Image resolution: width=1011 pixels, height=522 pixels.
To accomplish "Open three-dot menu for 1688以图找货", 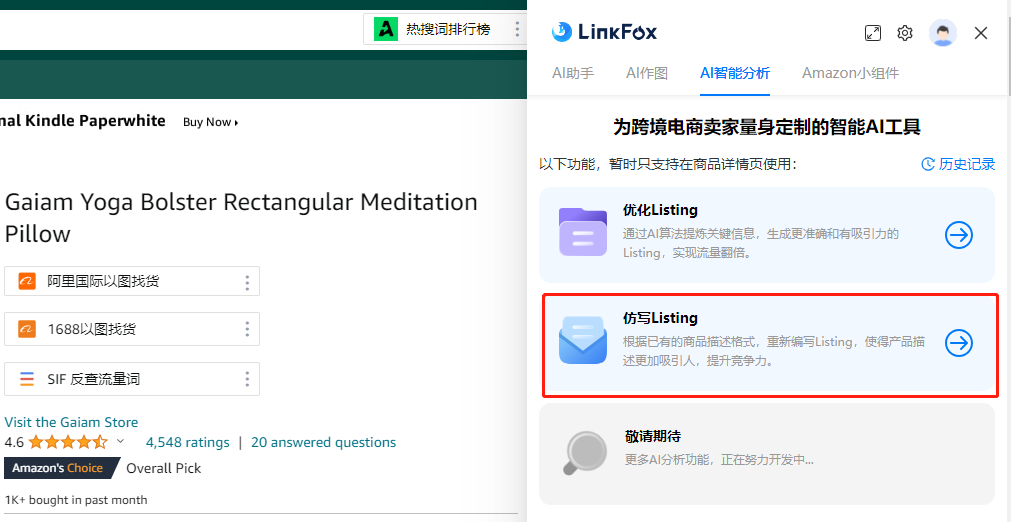I will pyautogui.click(x=247, y=329).
